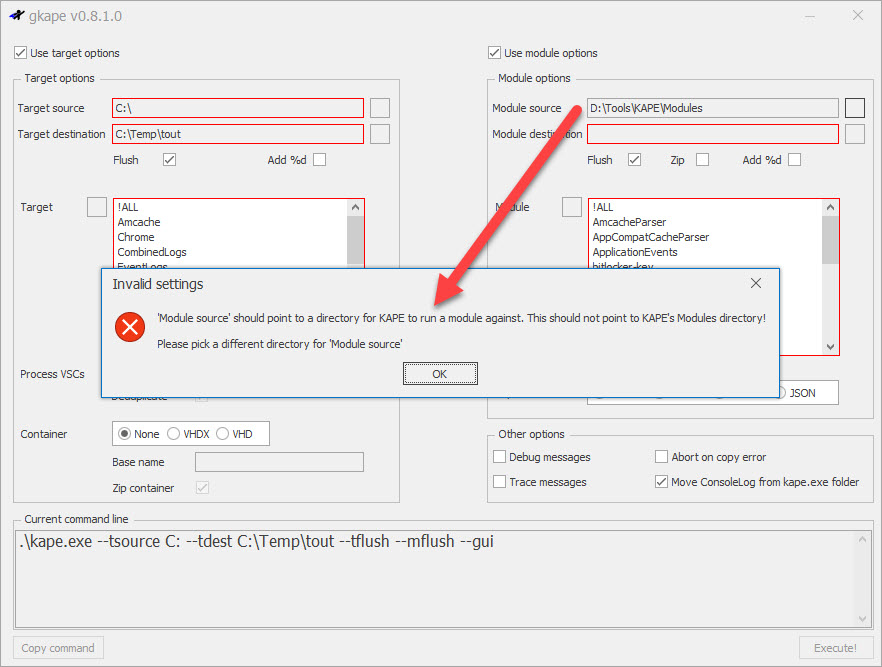Image resolution: width=882 pixels, height=667 pixels.
Task: Click the Execute! button
Action: [x=836, y=648]
